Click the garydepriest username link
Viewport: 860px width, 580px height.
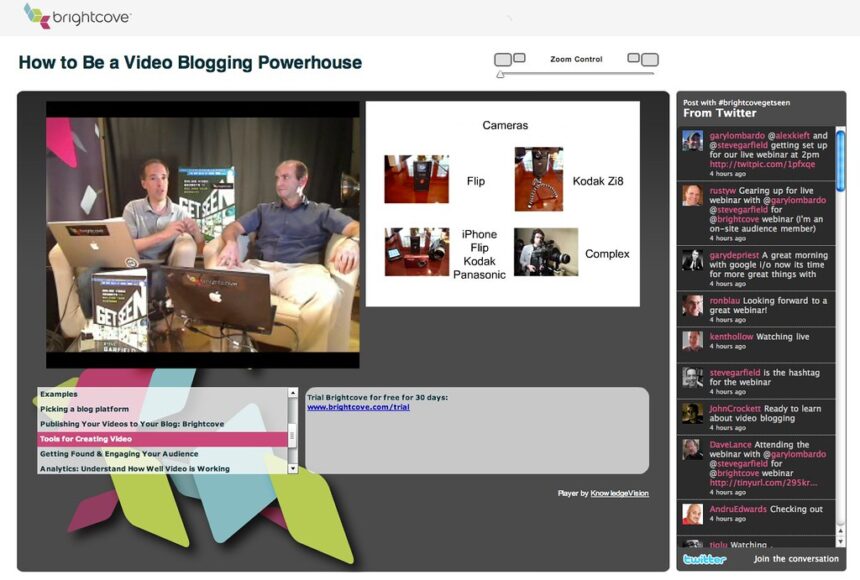pyautogui.click(x=734, y=255)
